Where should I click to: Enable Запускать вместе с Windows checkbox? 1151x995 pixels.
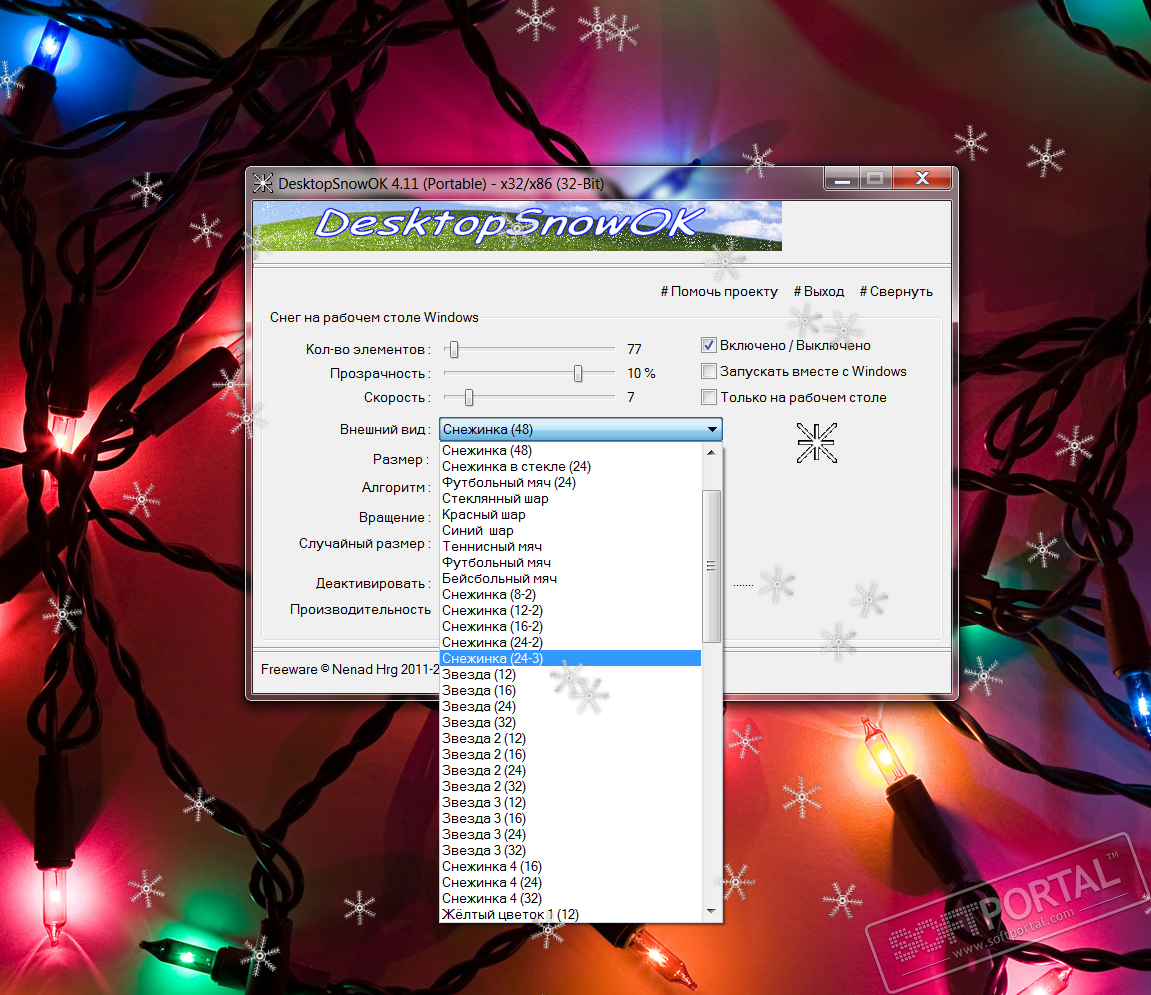click(x=708, y=371)
